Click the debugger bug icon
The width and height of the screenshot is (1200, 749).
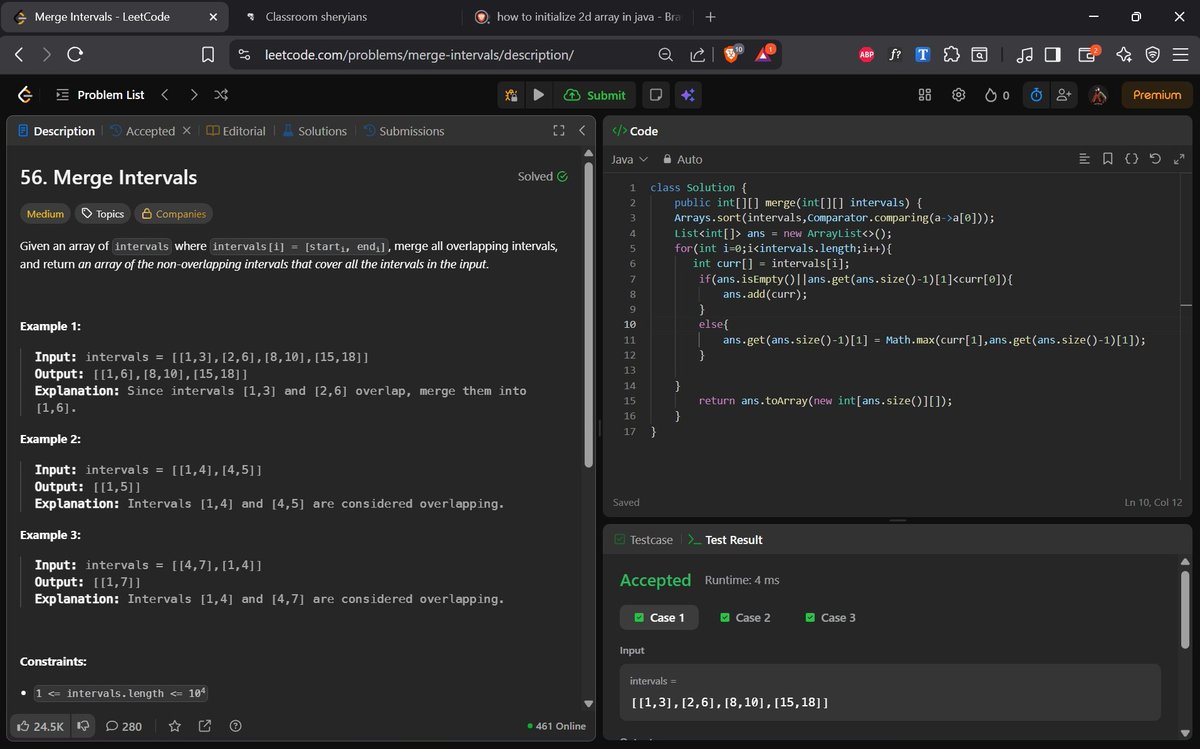[x=511, y=95]
